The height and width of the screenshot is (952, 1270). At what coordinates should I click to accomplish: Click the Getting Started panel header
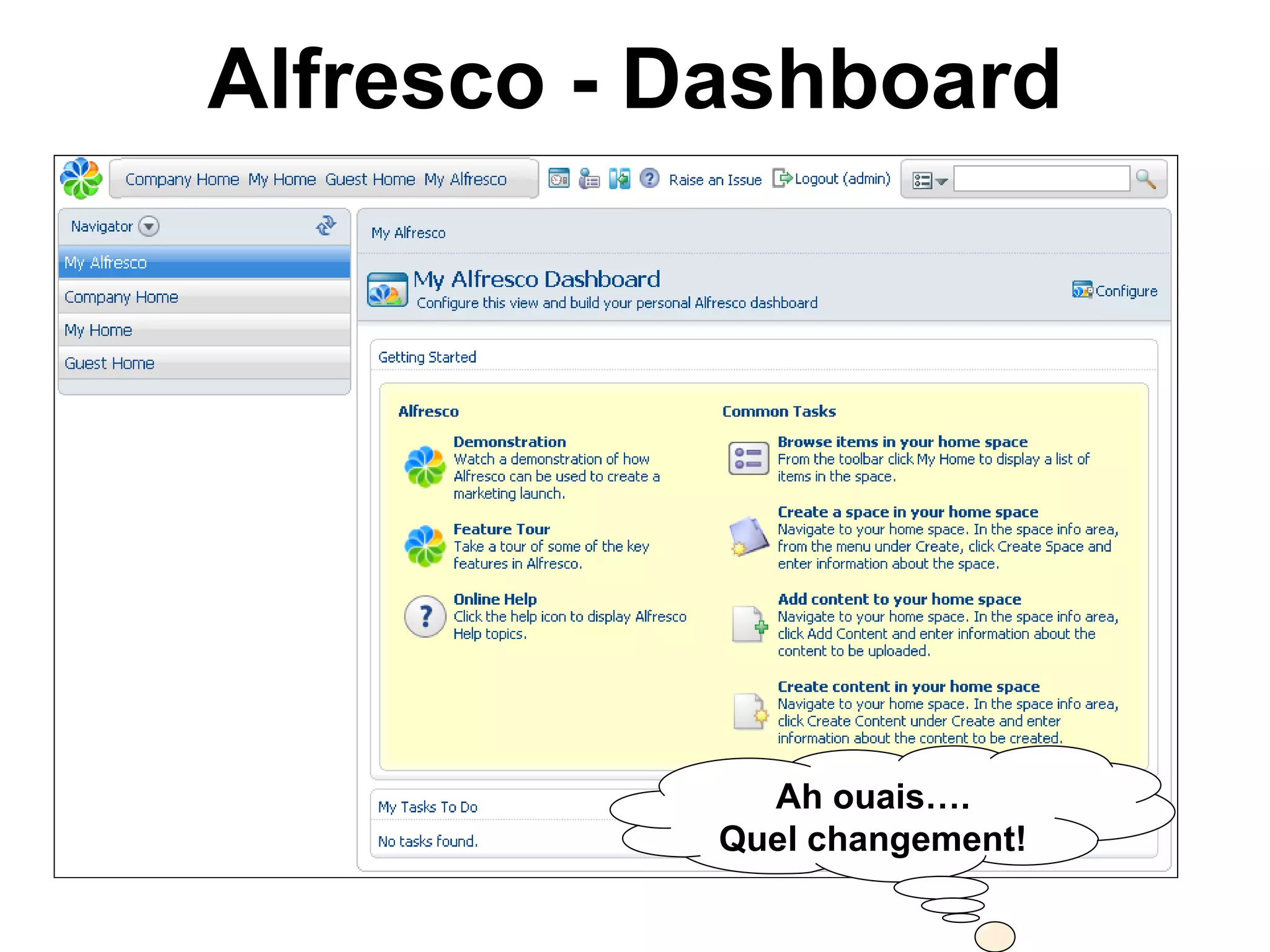click(427, 358)
